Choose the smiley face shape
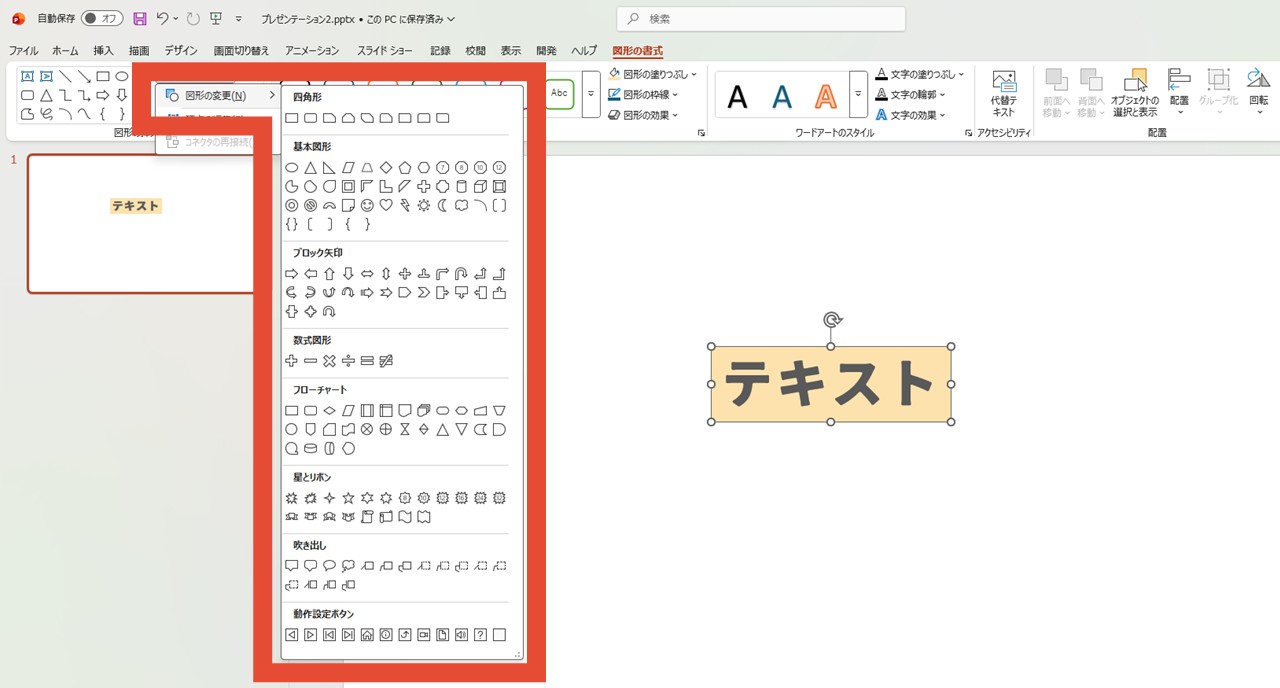The width and height of the screenshot is (1280, 688). (x=367, y=206)
